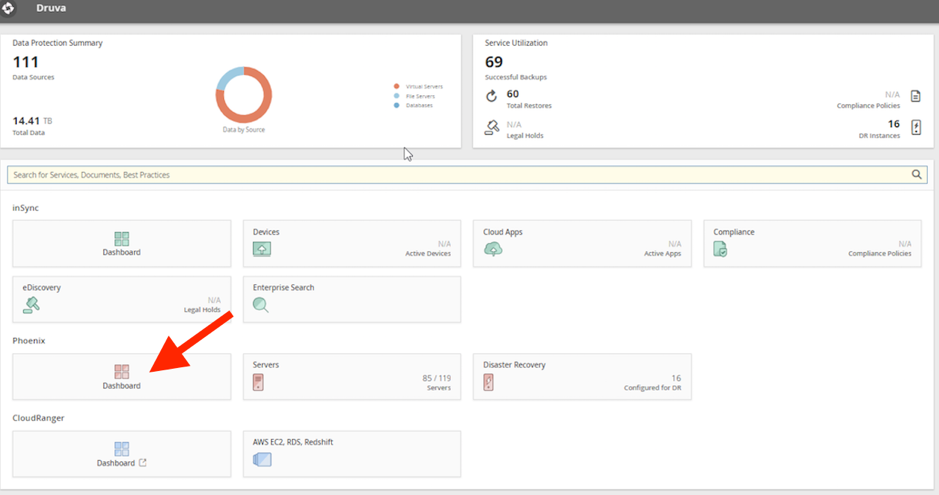This screenshot has height=495, width=939.
Task: Click the Druva logo icon
Action: 8,8
